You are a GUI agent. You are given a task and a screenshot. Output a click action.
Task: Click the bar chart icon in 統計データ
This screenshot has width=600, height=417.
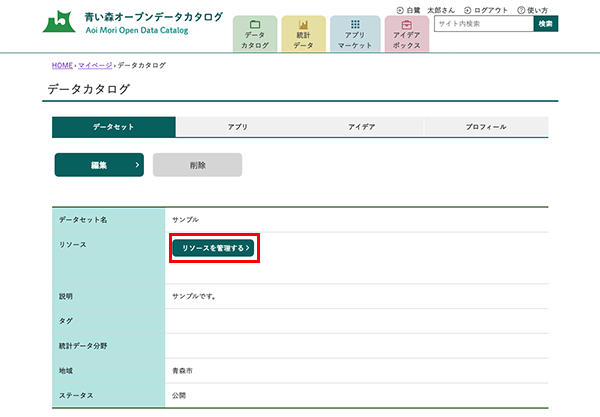pyautogui.click(x=303, y=25)
